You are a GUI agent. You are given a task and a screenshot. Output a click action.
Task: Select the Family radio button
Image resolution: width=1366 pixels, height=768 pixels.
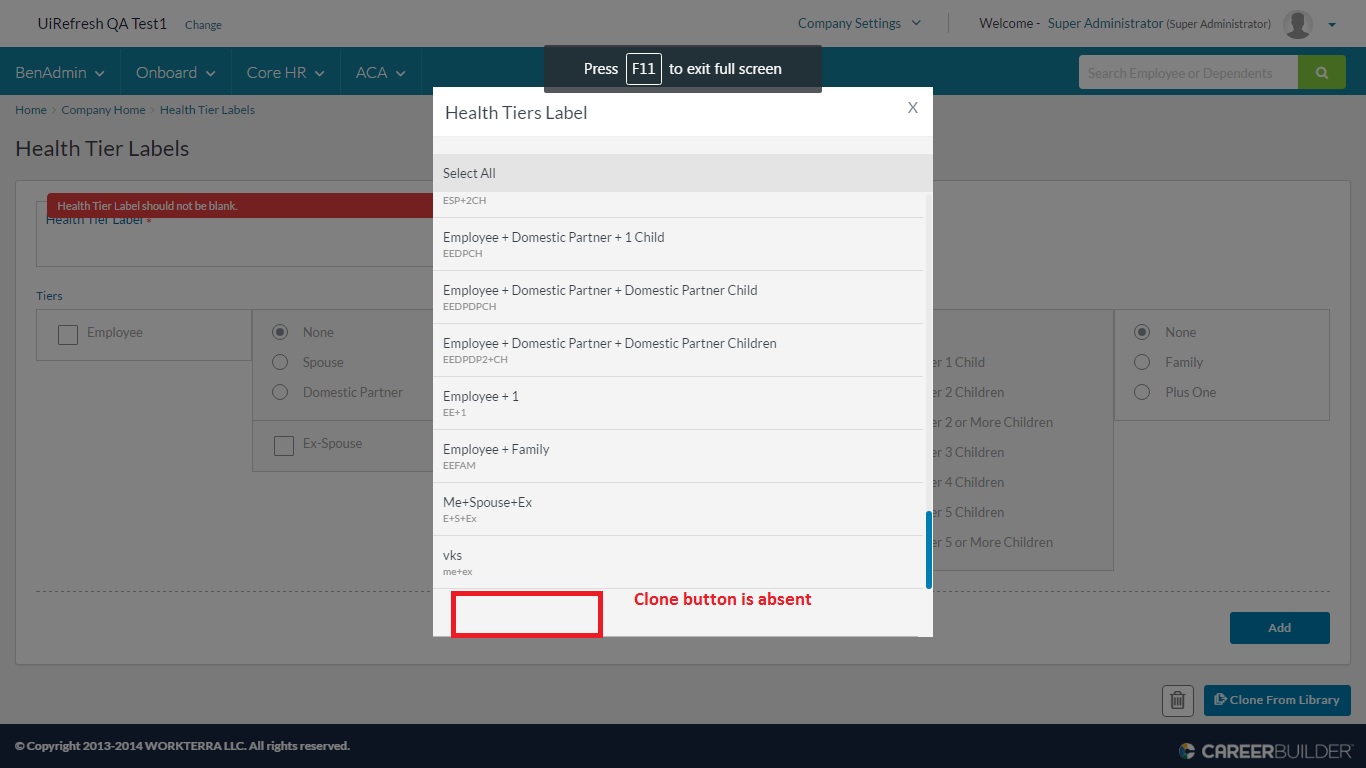[1142, 362]
